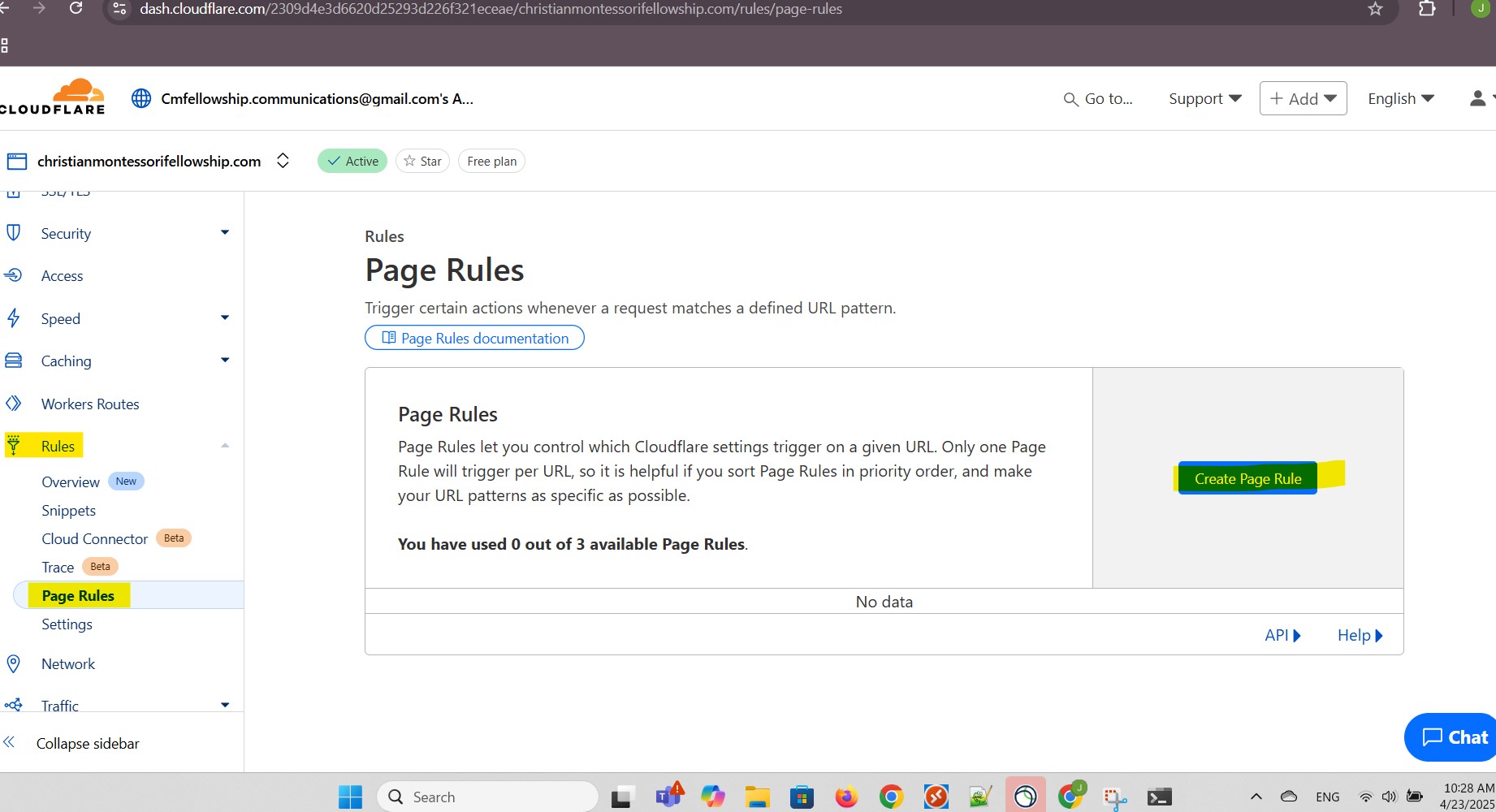Open the Snipping Tool in the taskbar
The image size is (1496, 812).
pyautogui.click(x=1114, y=797)
